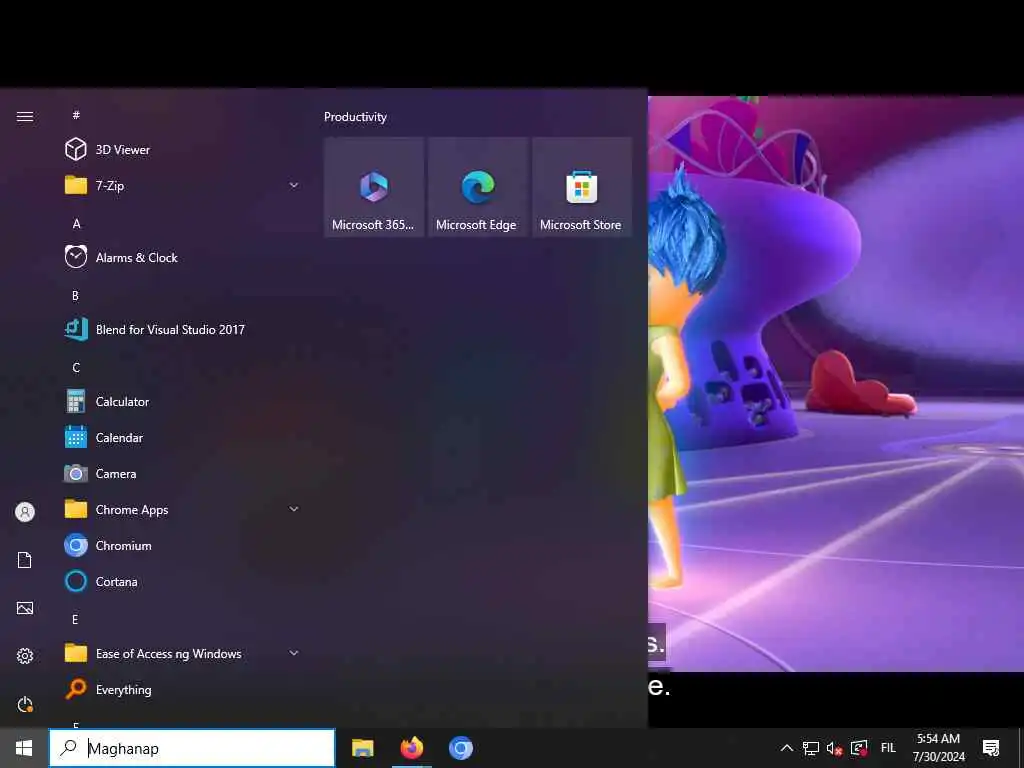Expand the Chrome Apps chevron

[294, 509]
